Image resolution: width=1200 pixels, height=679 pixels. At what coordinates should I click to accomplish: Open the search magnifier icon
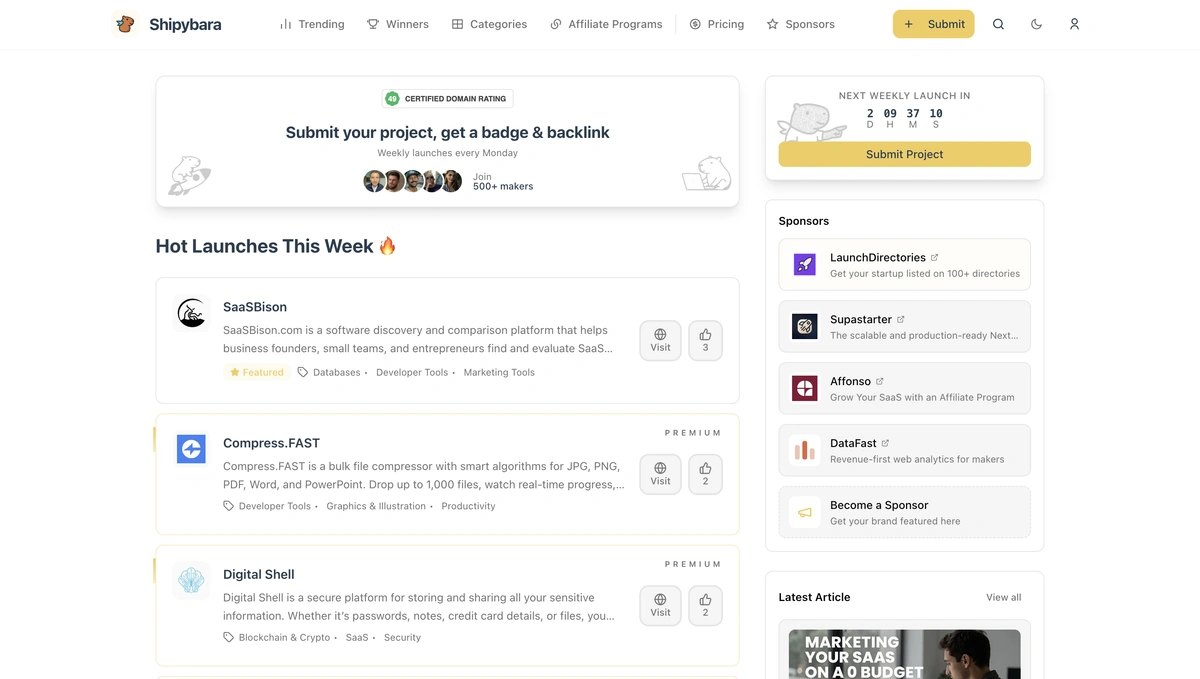998,24
